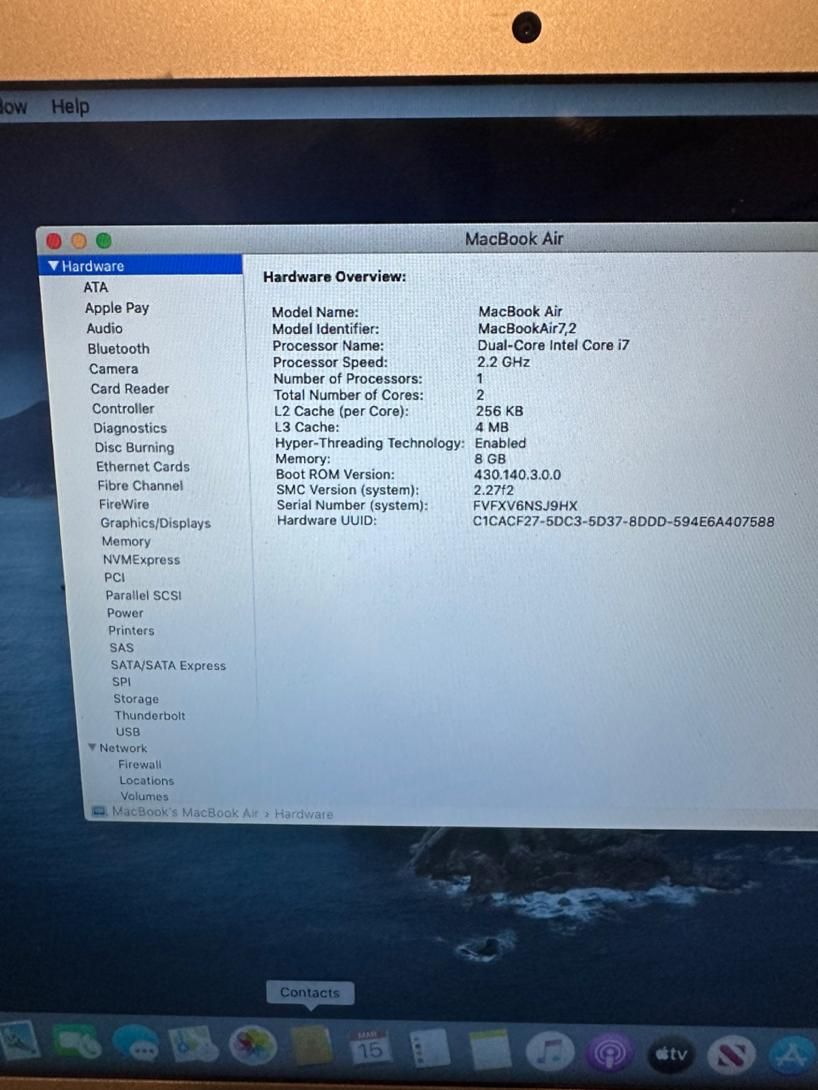Select Camera in the sidebar
Viewport: 818px width, 1090px height.
[113, 368]
